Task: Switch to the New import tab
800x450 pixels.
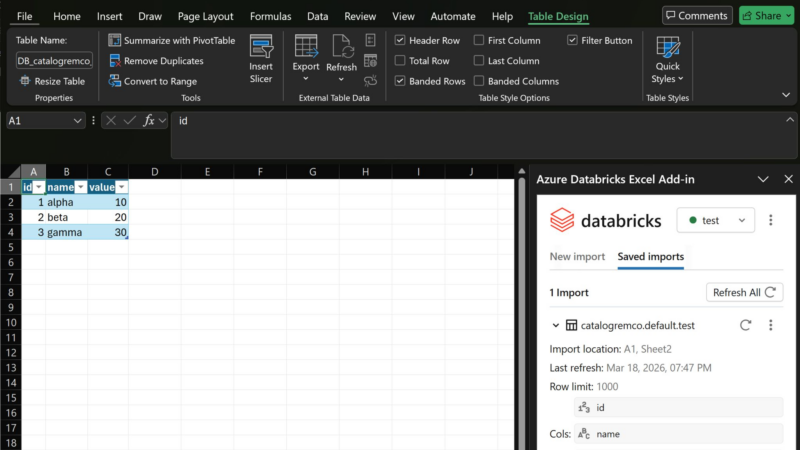Action: (x=577, y=256)
